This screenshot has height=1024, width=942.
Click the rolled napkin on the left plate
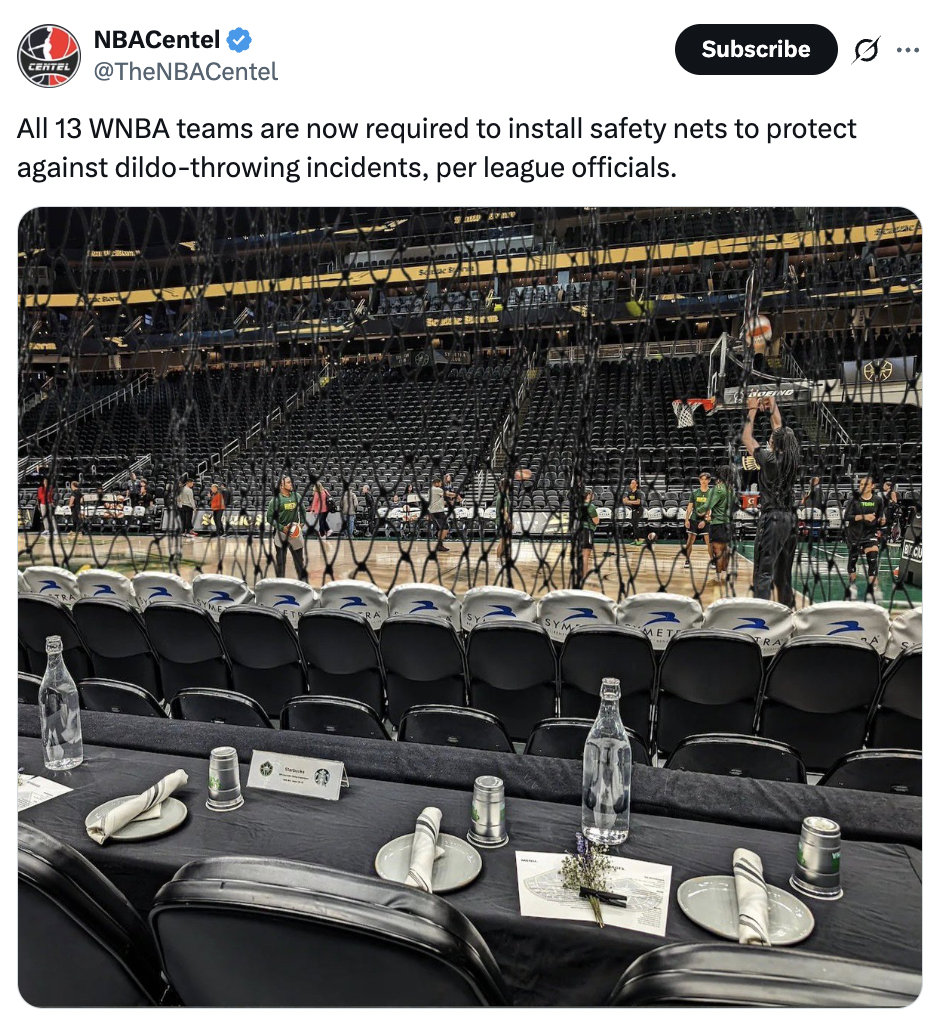139,804
